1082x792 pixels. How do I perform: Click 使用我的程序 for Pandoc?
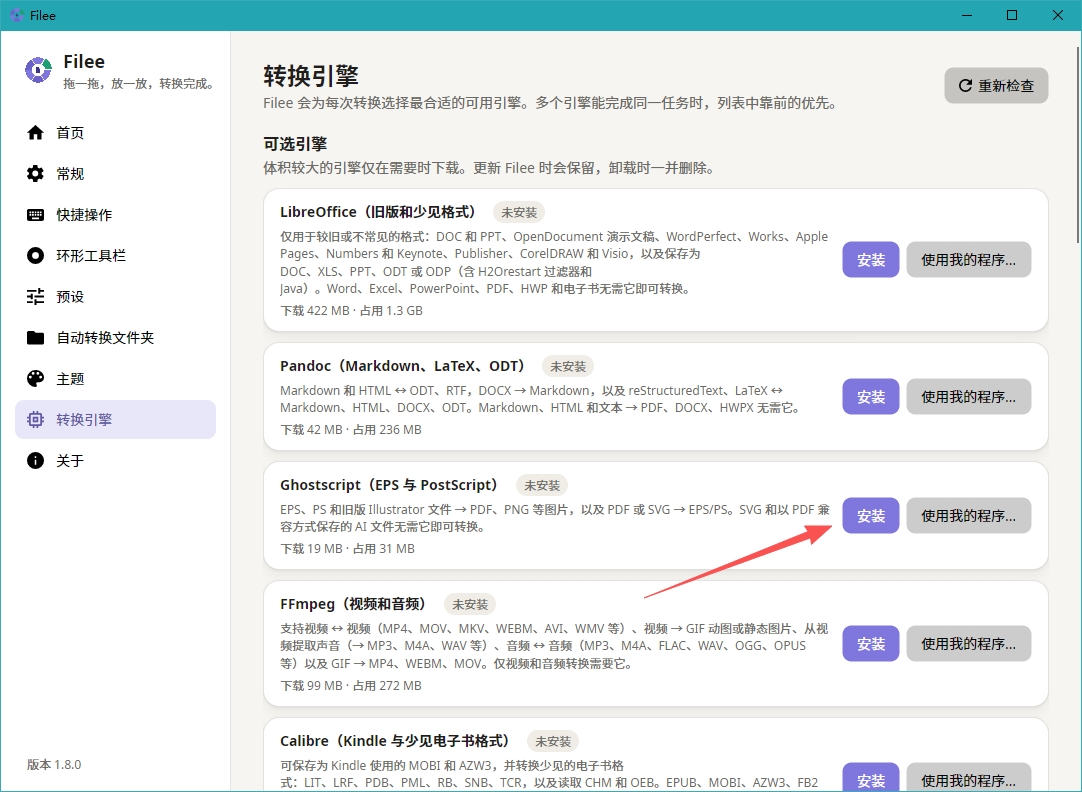[968, 397]
